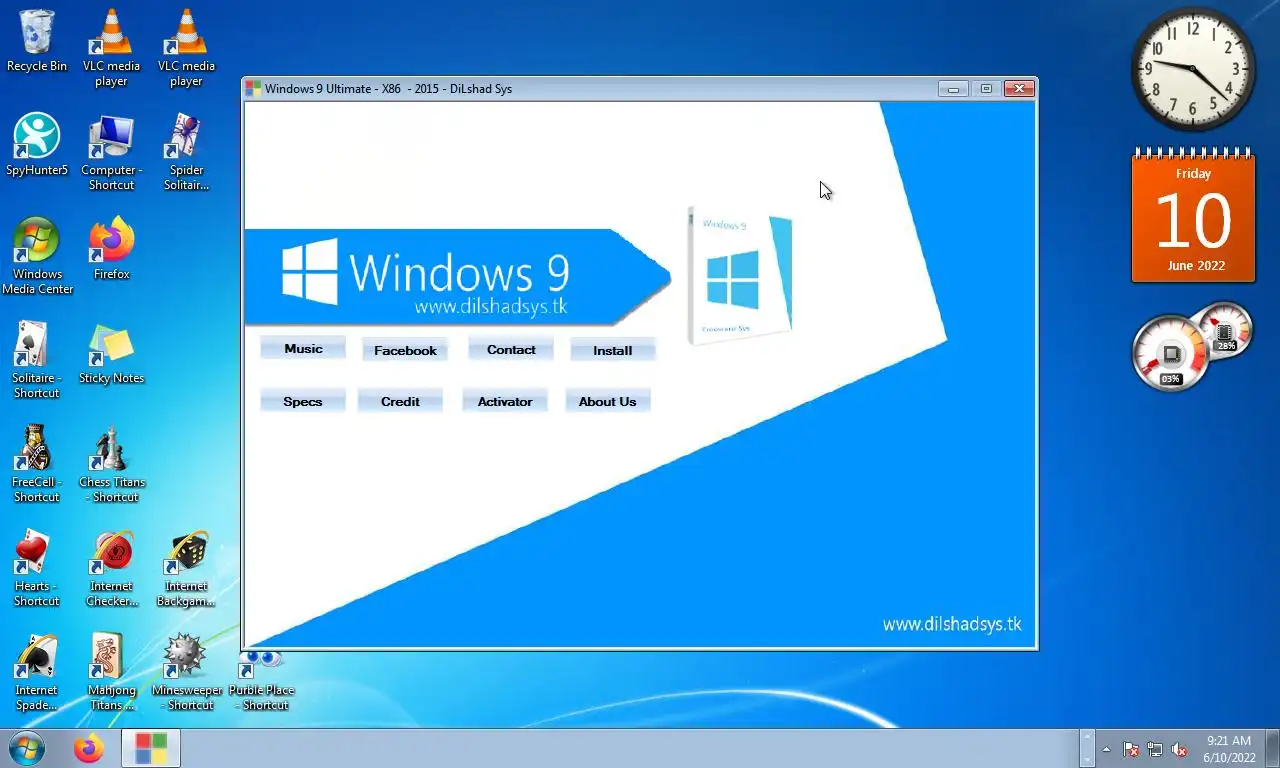Image resolution: width=1280 pixels, height=768 pixels.
Task: Open the Specs button
Action: (302, 401)
